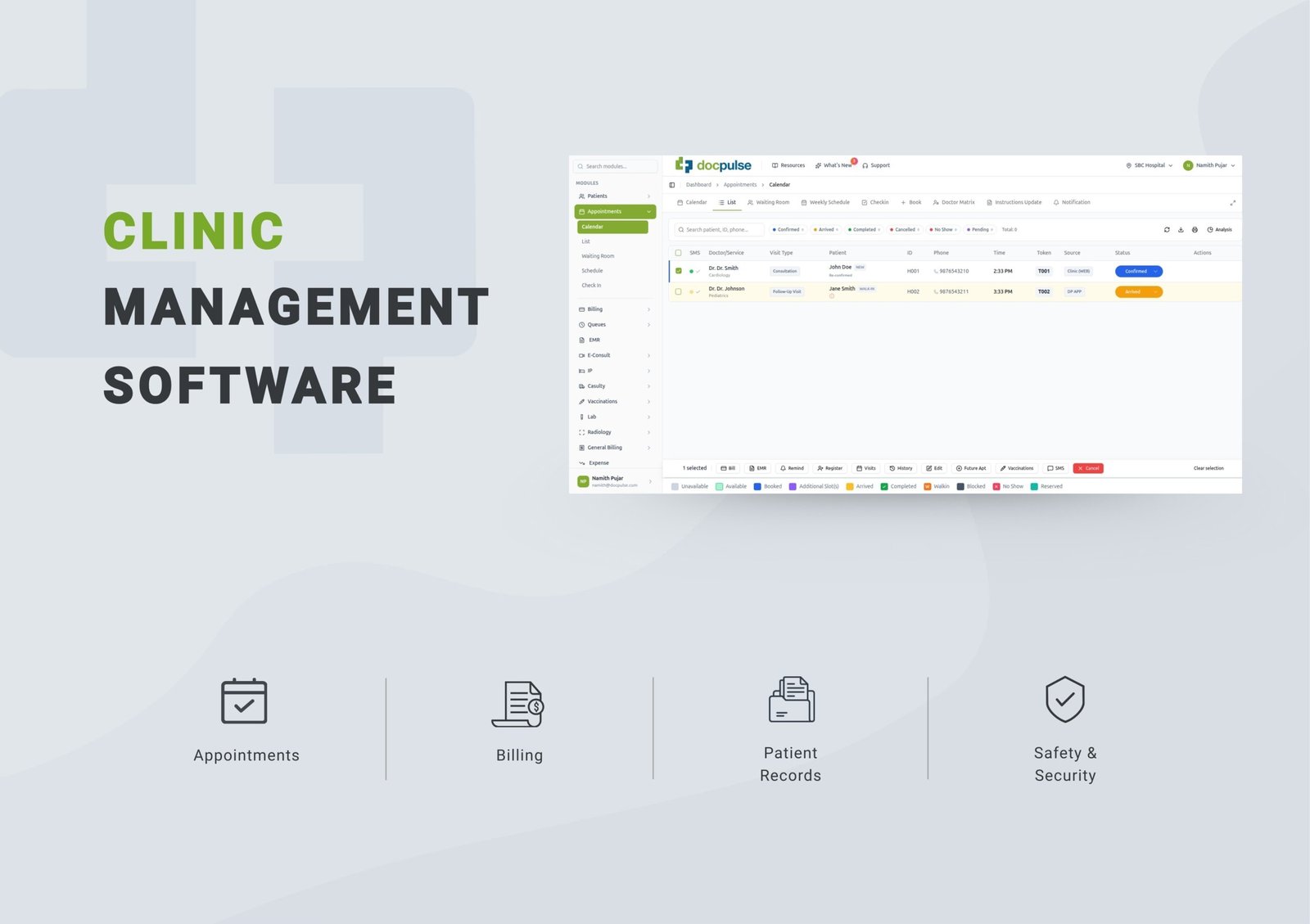
Task: Click the Search patient, ID, phone field
Action: coord(720,230)
